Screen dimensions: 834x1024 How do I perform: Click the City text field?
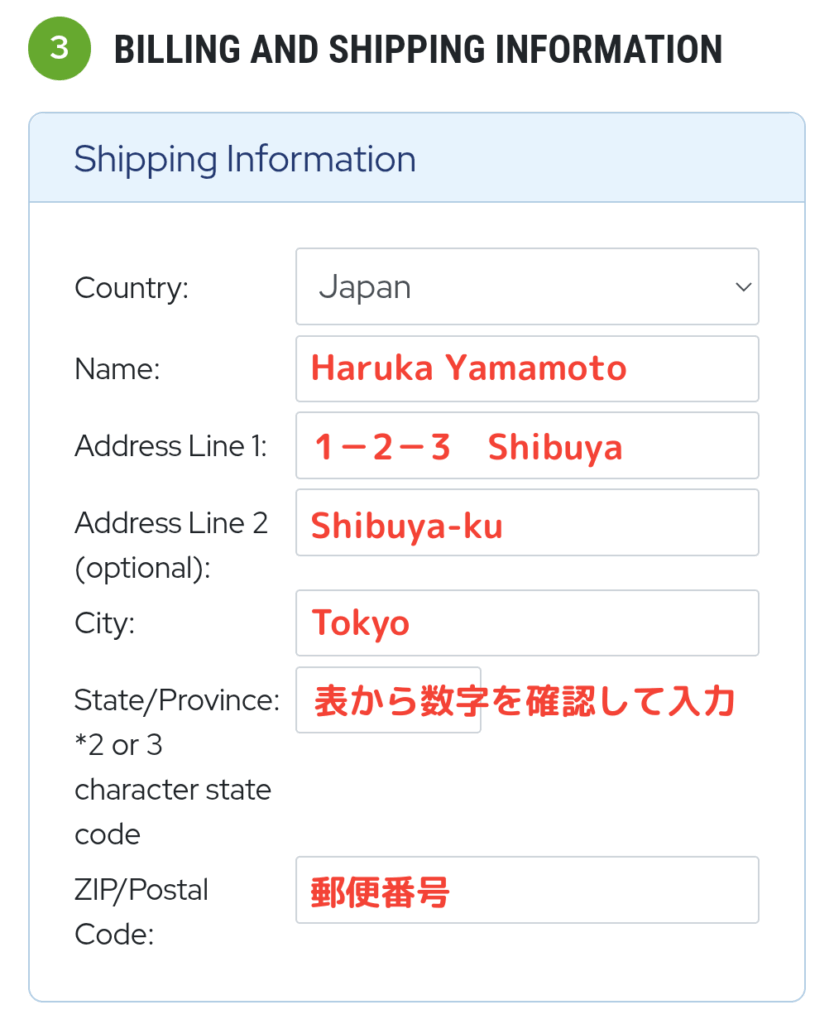(x=526, y=623)
